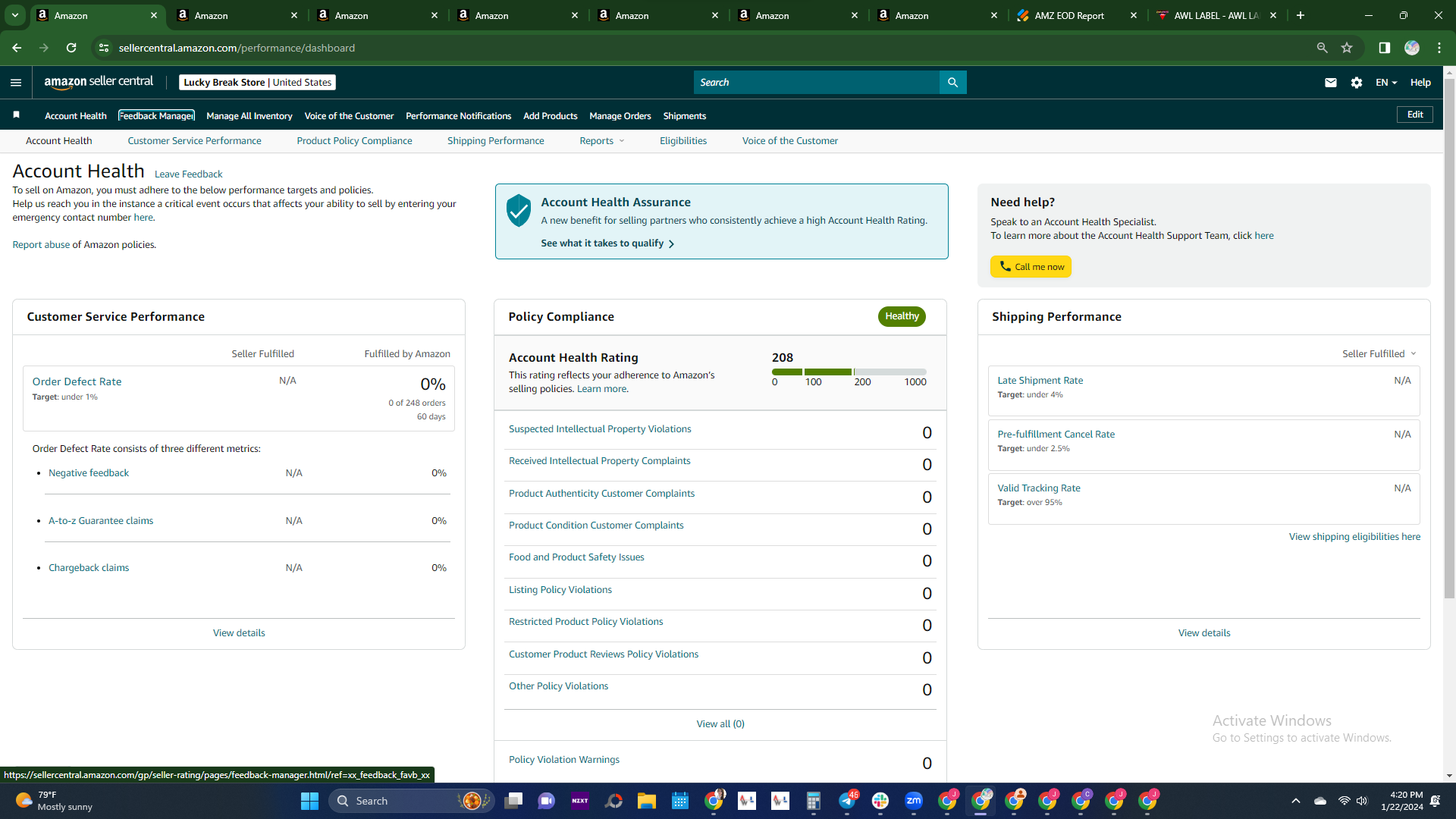The image size is (1456, 819).
Task: Click View all (0) policy link
Action: (720, 724)
